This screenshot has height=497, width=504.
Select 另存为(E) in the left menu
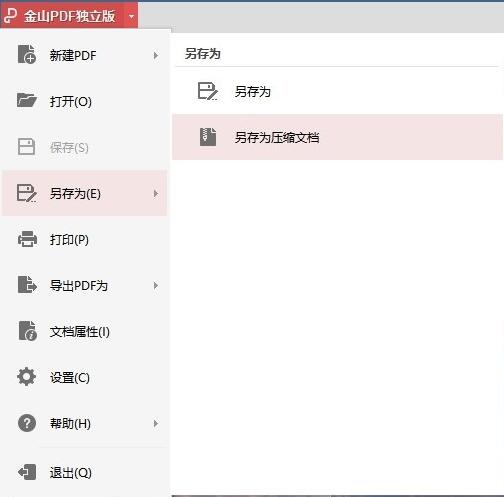(x=85, y=193)
